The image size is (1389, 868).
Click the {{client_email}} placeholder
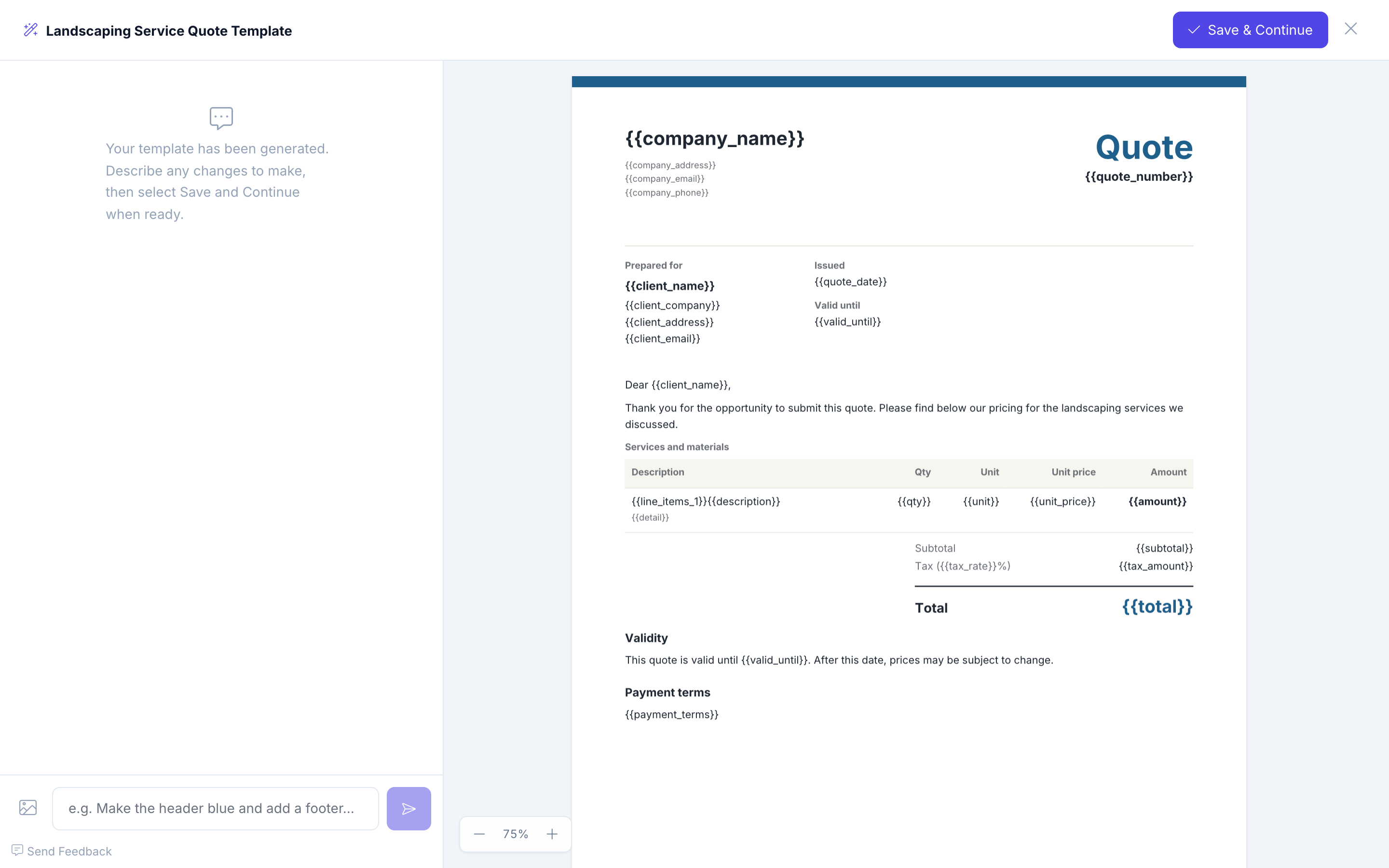tap(662, 339)
